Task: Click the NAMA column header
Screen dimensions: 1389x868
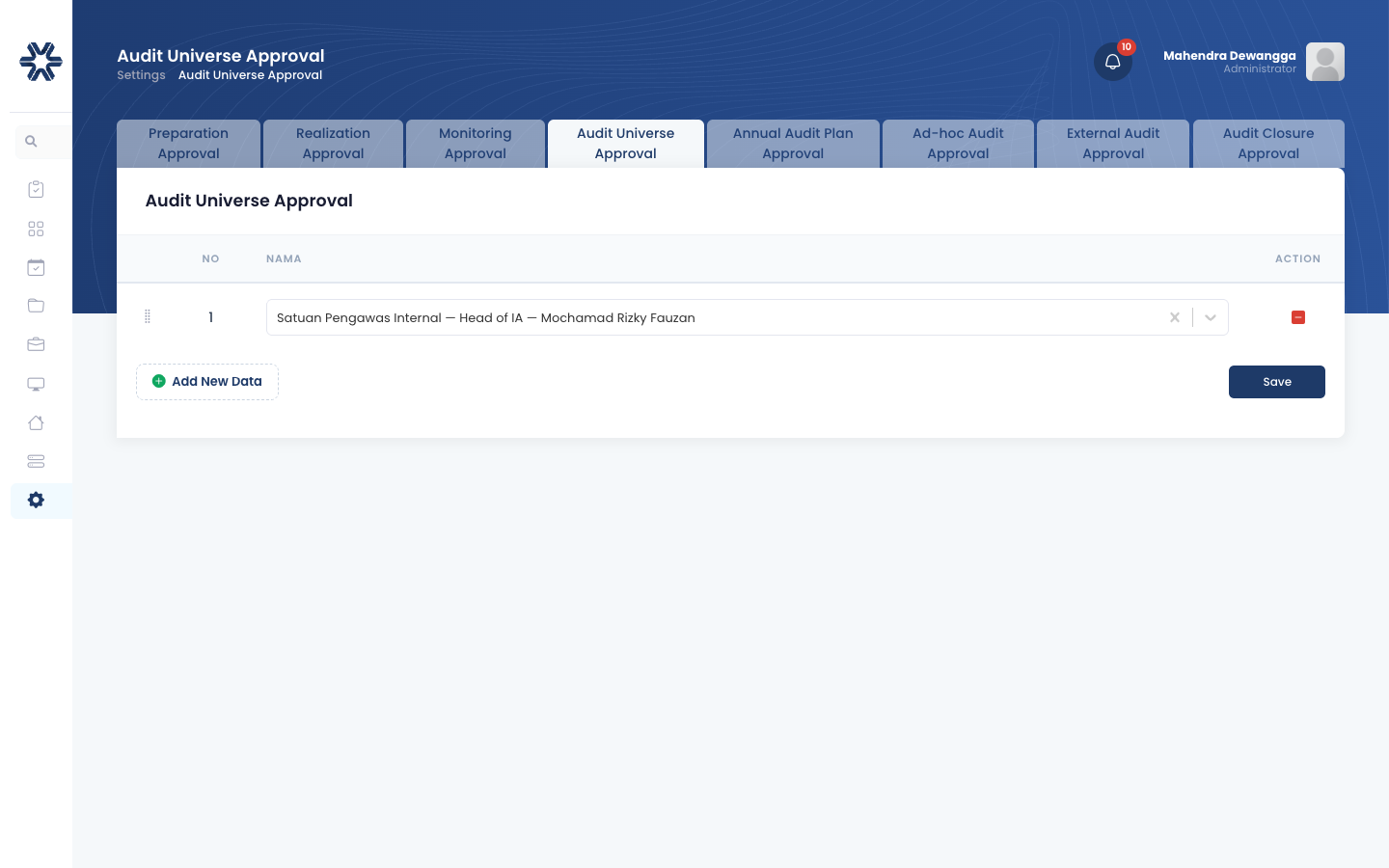Action: [x=284, y=258]
